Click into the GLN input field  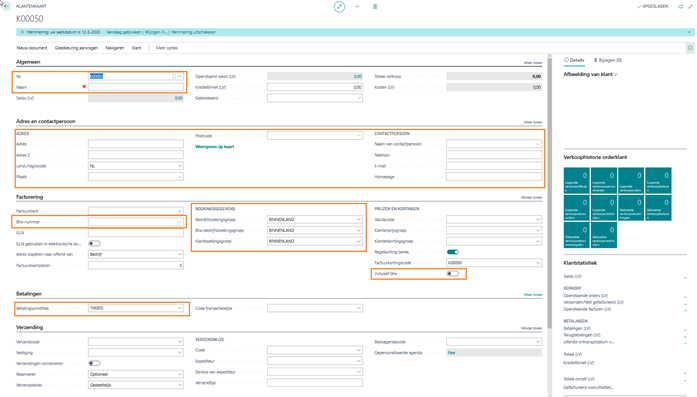pos(136,233)
